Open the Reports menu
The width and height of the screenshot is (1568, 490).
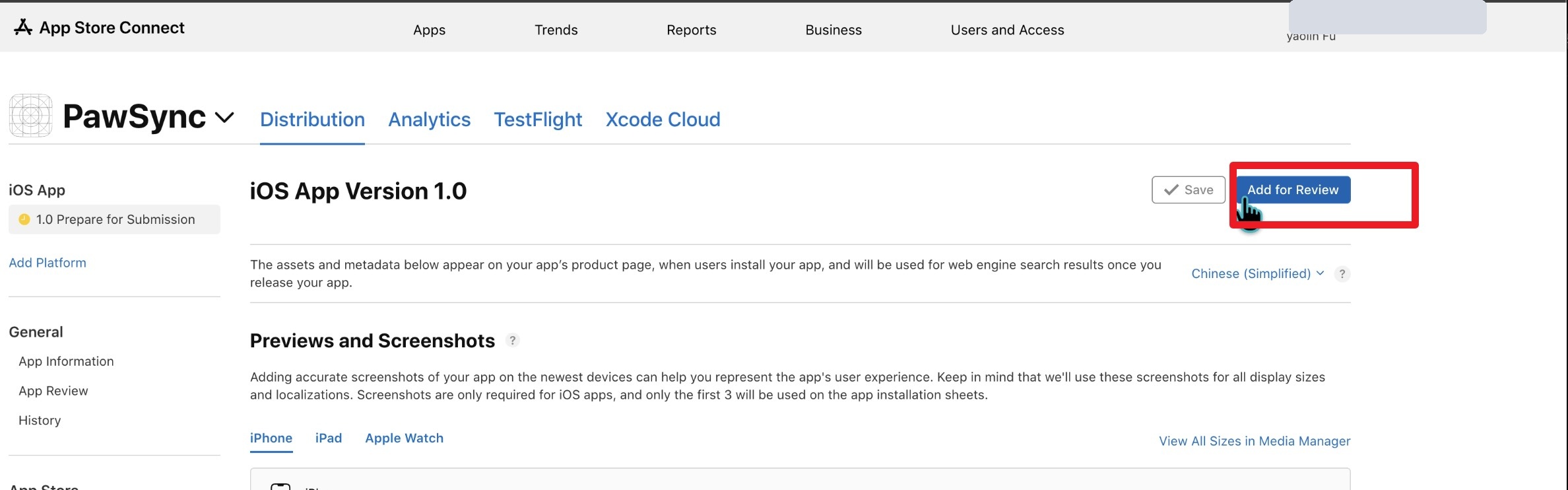pyautogui.click(x=691, y=30)
